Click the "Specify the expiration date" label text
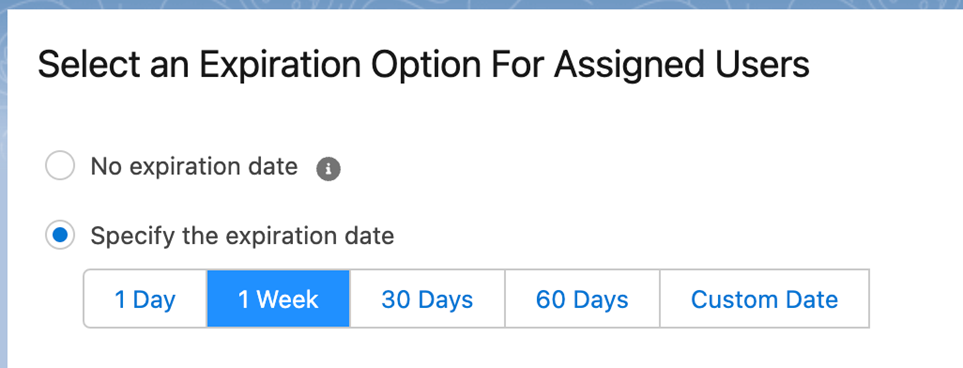Screen dimensions: 963x368 [243, 237]
